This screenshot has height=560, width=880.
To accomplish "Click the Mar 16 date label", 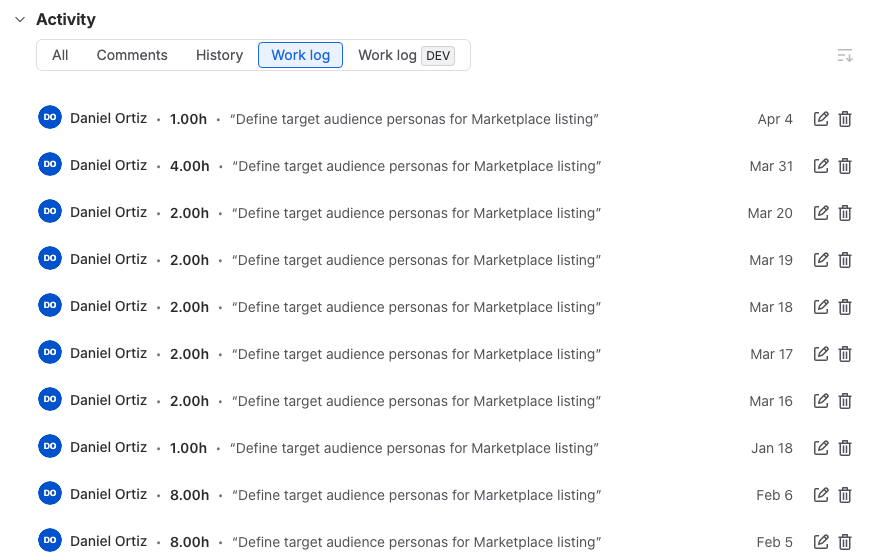I will 771,401.
